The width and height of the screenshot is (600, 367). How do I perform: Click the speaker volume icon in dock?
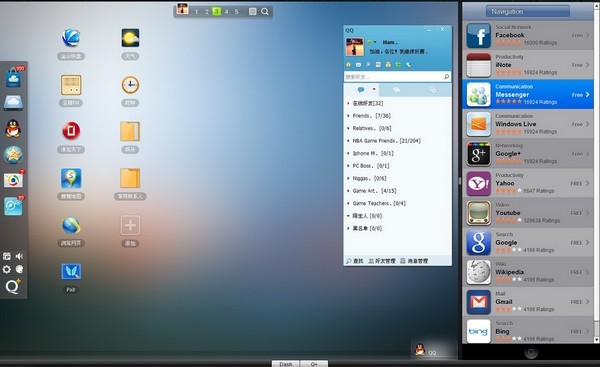[19, 256]
